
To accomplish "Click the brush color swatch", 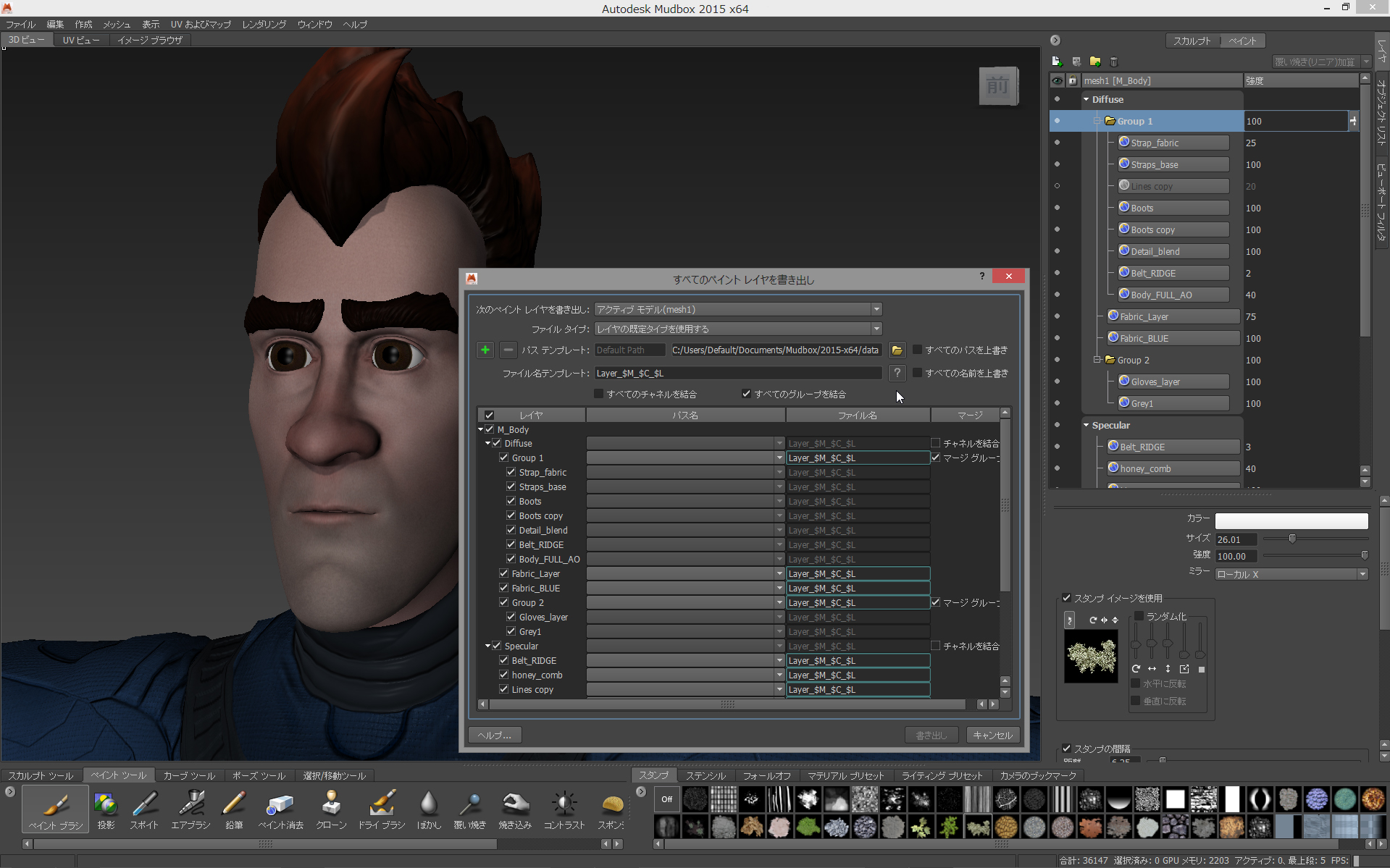I will pos(1291,521).
